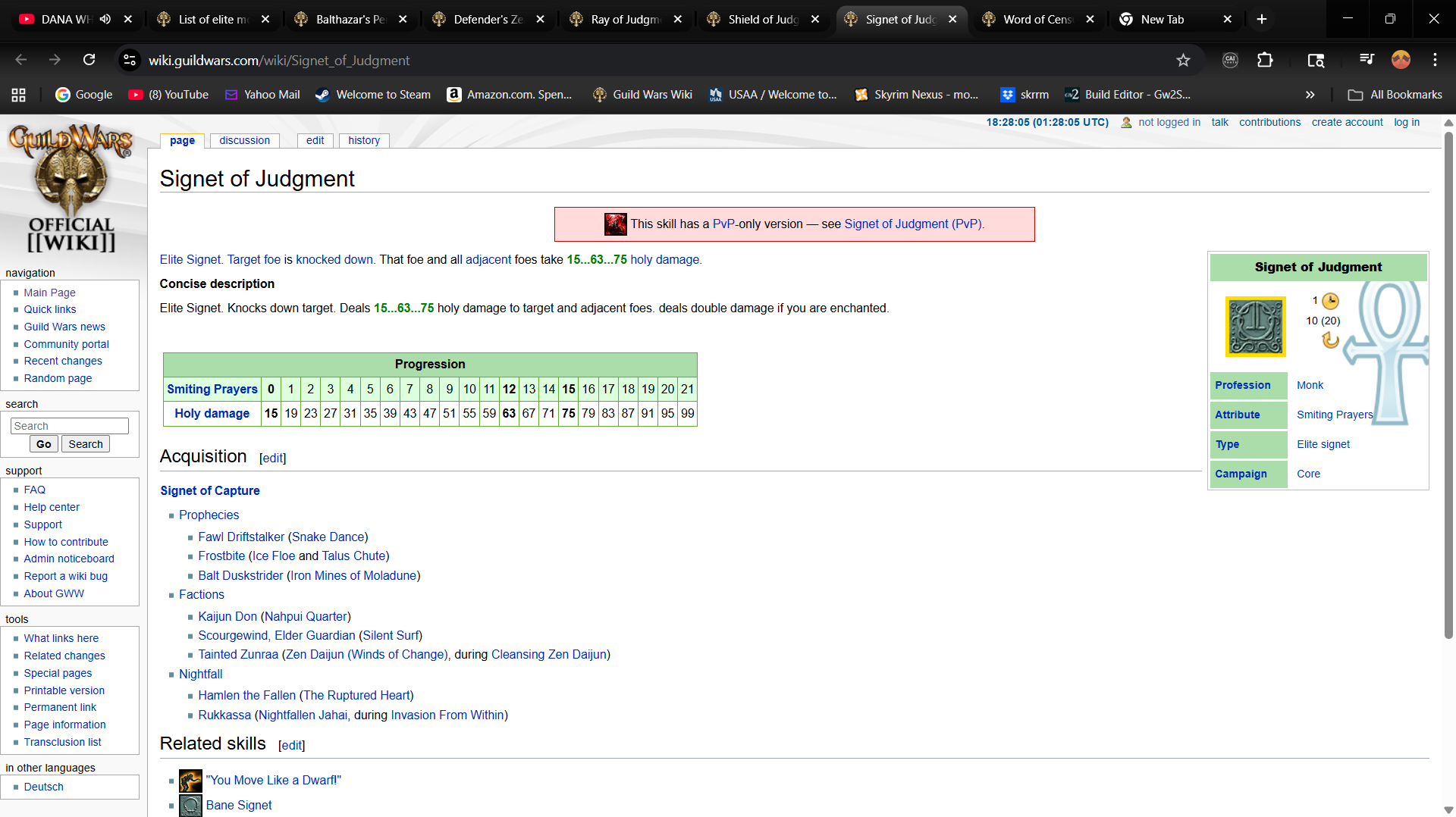
Task: Open the media controls icon in toolbar
Action: [1367, 60]
